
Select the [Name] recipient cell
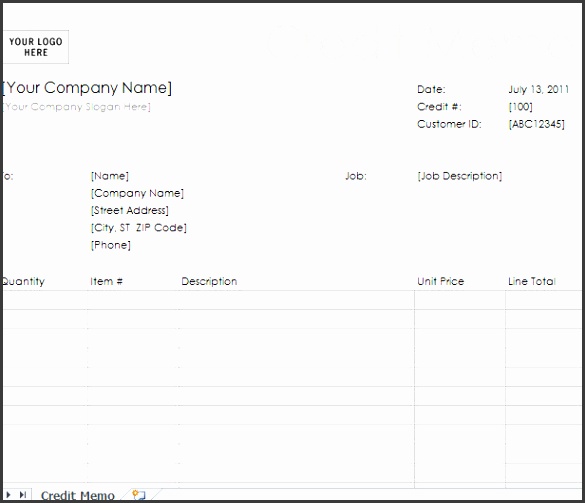[x=110, y=176]
